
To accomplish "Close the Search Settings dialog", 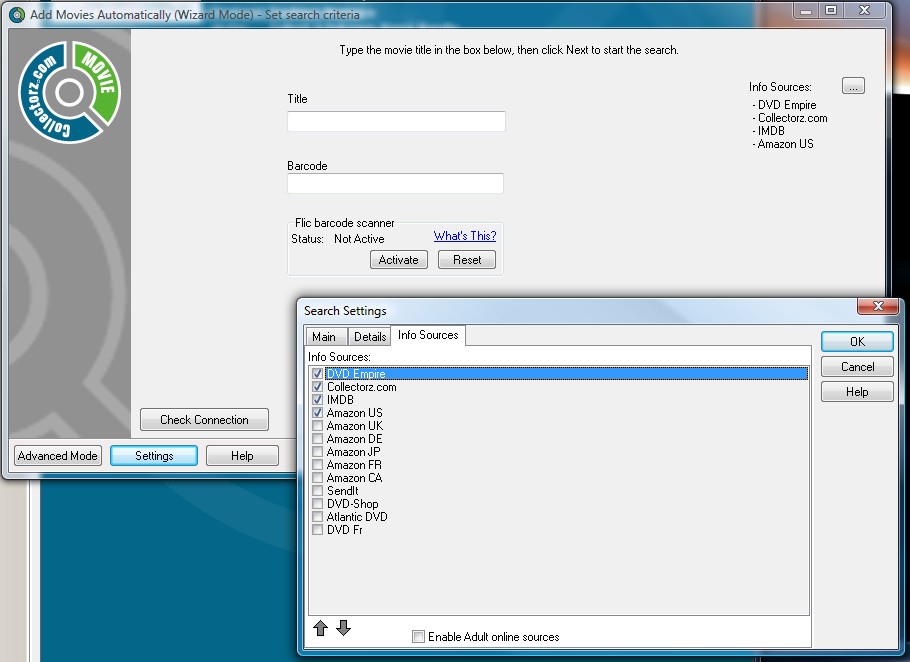I will [x=878, y=306].
